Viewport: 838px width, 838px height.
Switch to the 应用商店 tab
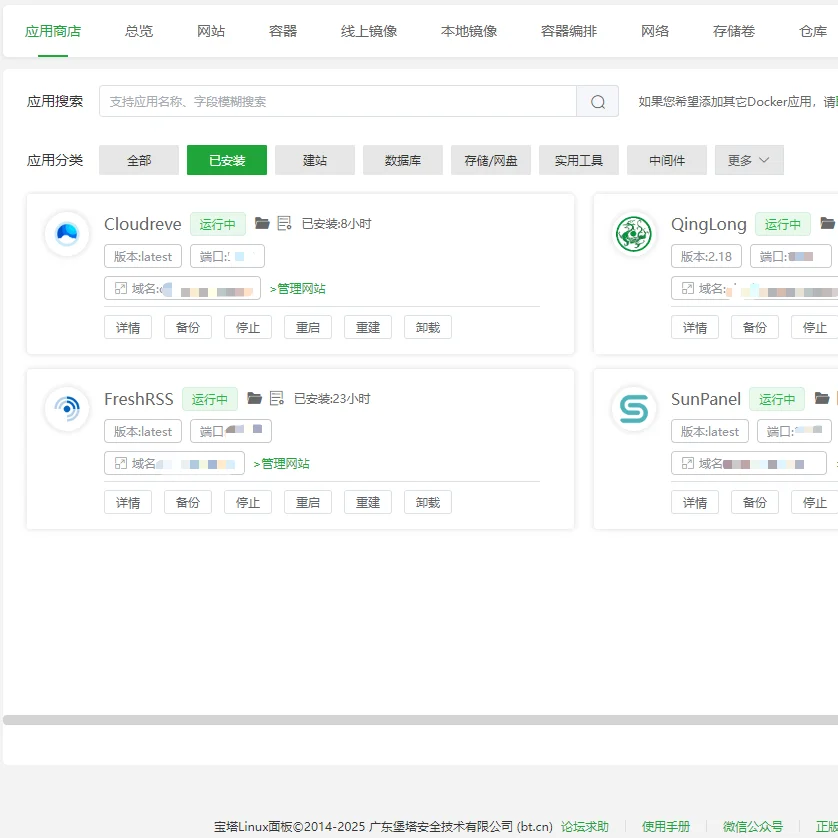pyautogui.click(x=53, y=31)
